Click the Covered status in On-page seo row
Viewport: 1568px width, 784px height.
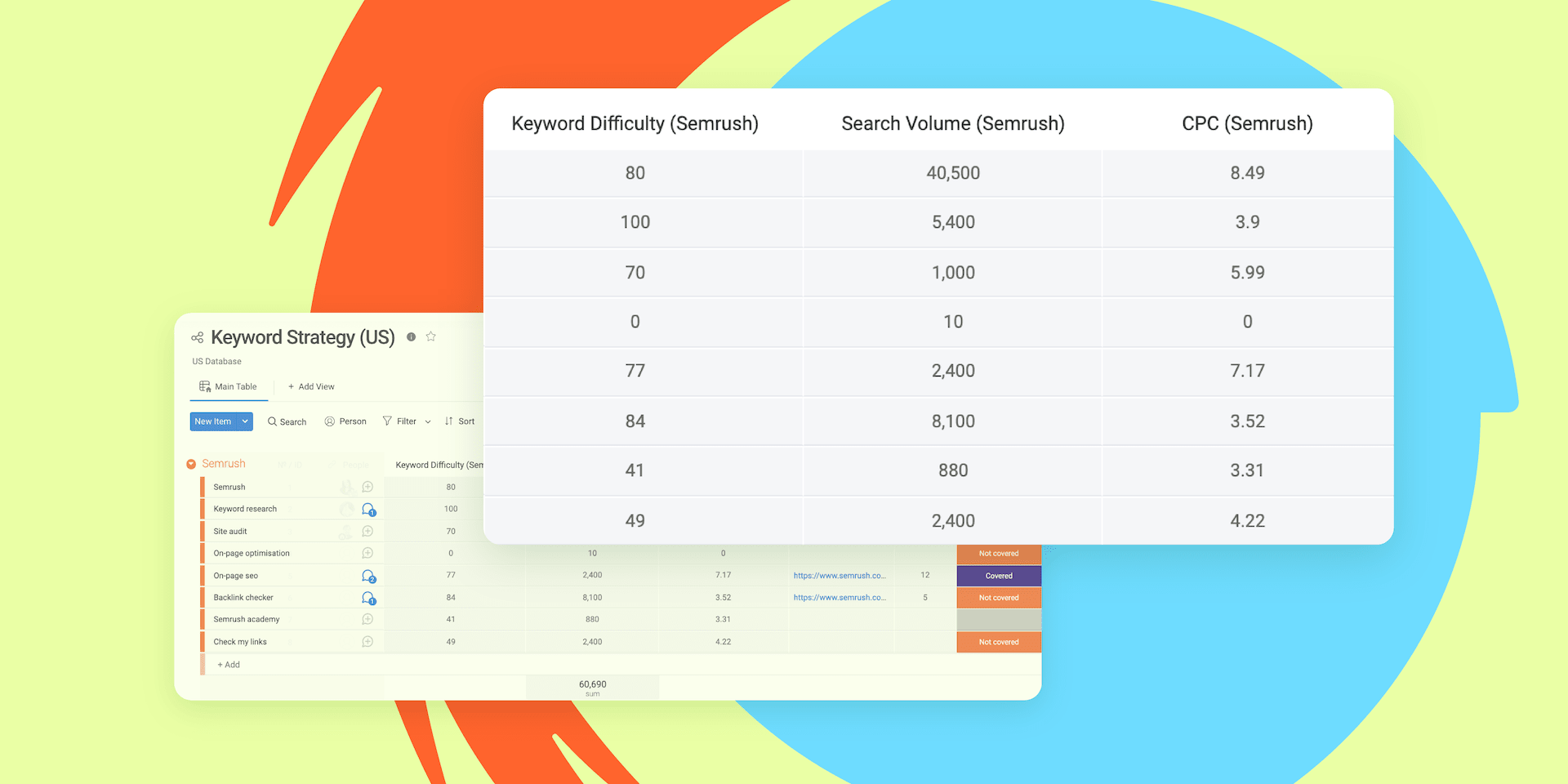[x=999, y=576]
